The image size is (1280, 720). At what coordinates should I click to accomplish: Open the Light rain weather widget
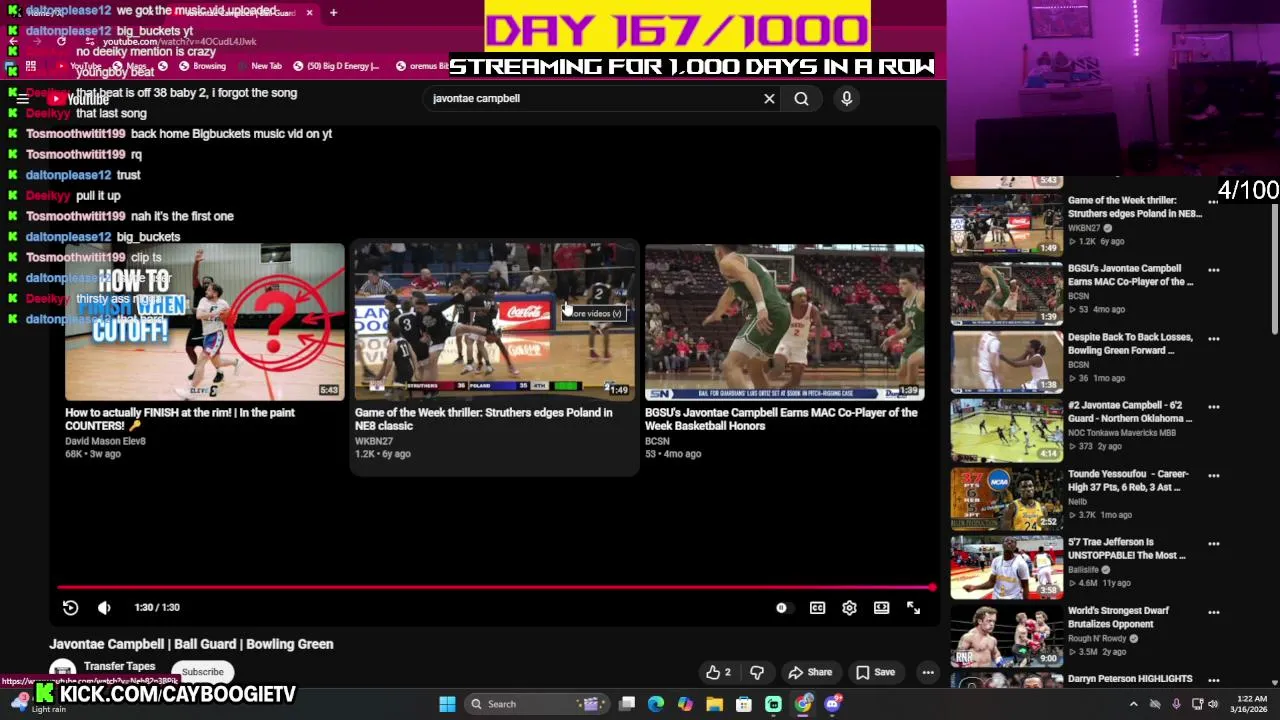tap(40, 704)
